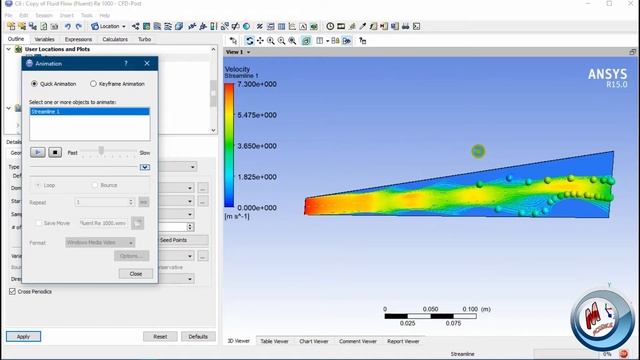Click the Reset button

point(160,336)
